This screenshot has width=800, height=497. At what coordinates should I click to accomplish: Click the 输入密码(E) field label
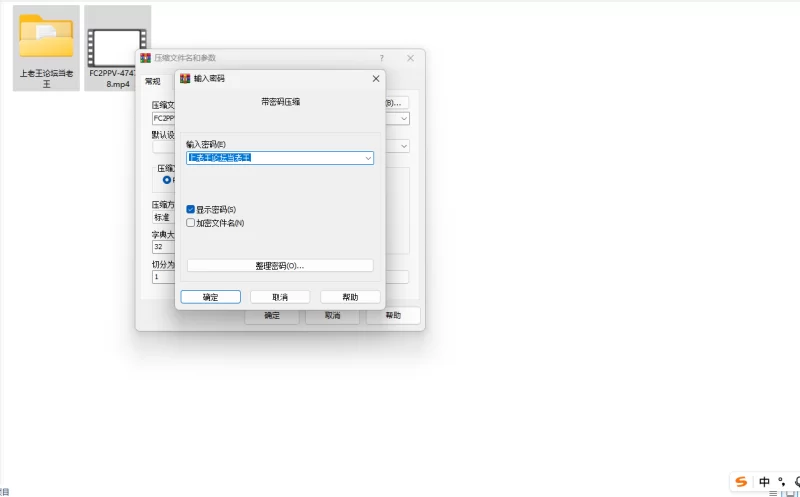[206, 144]
